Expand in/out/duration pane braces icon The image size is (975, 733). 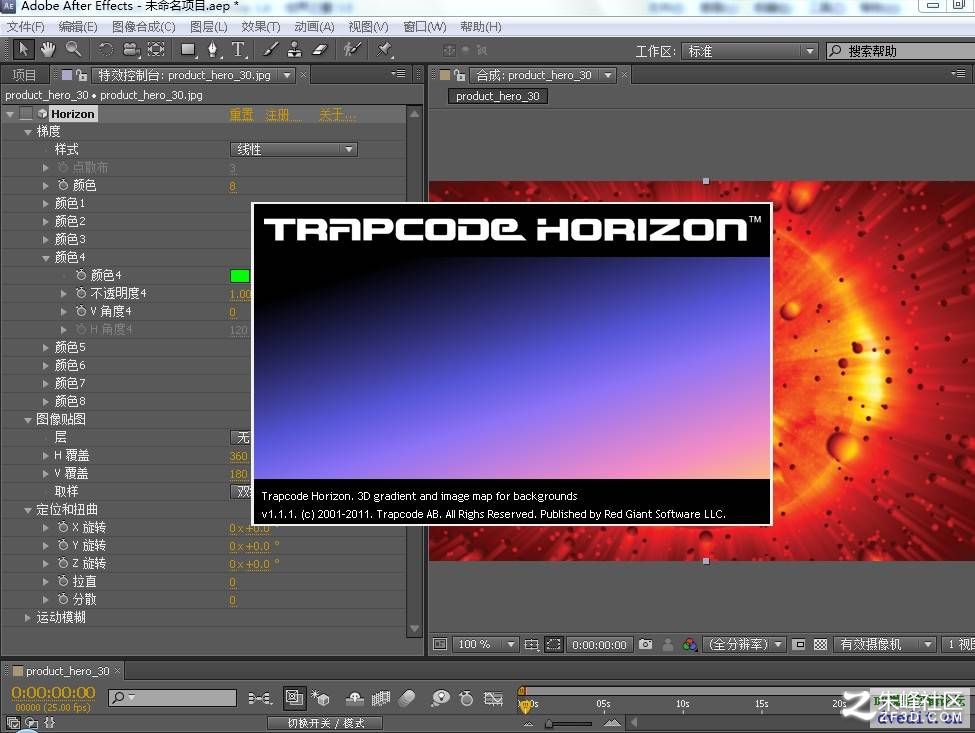click(50, 722)
